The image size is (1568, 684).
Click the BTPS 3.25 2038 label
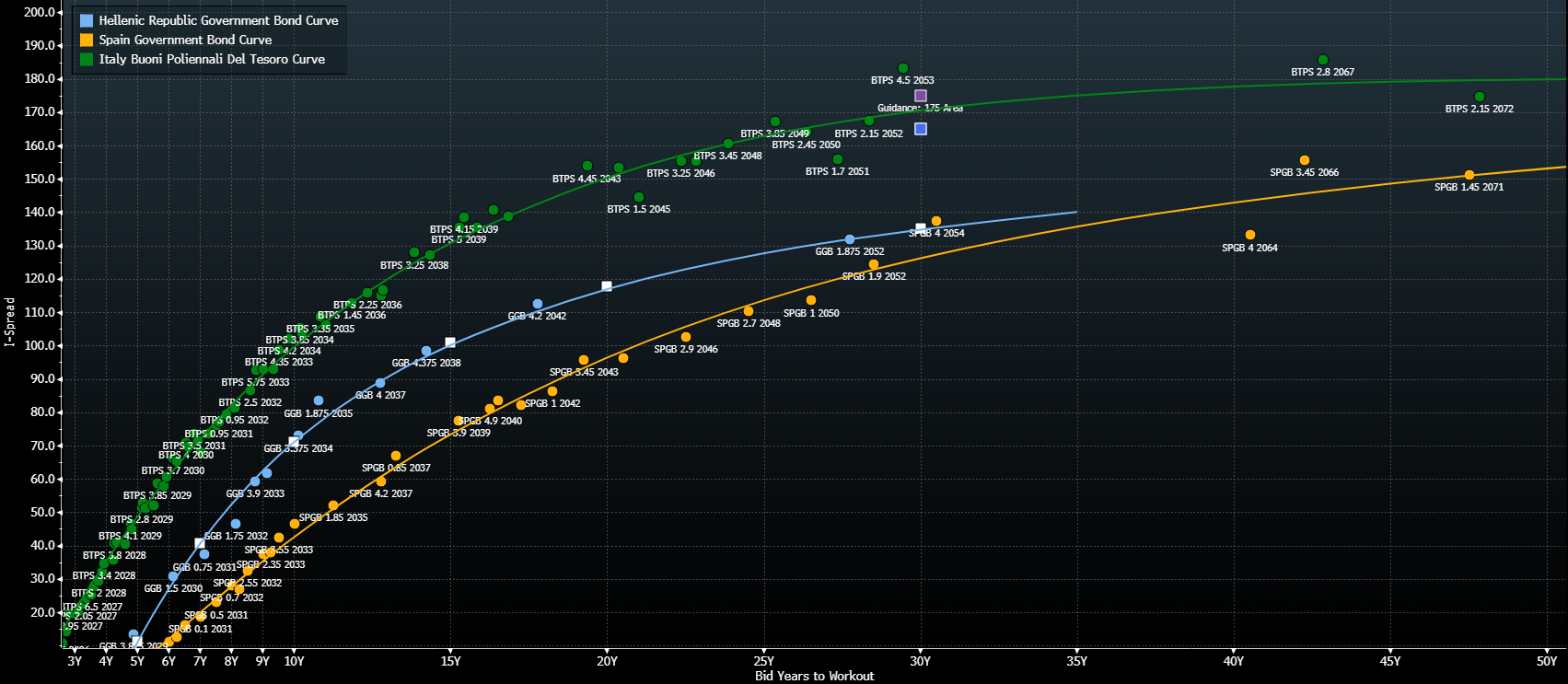[414, 265]
